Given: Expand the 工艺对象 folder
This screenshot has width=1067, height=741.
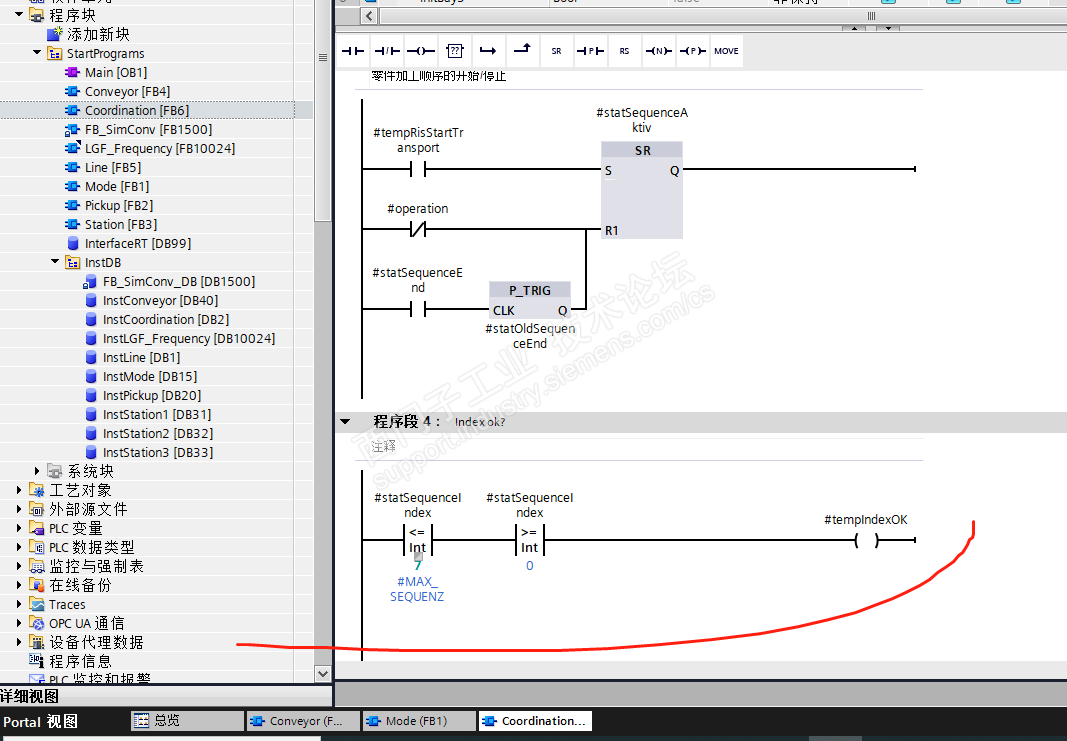Looking at the screenshot, I should coord(19,490).
